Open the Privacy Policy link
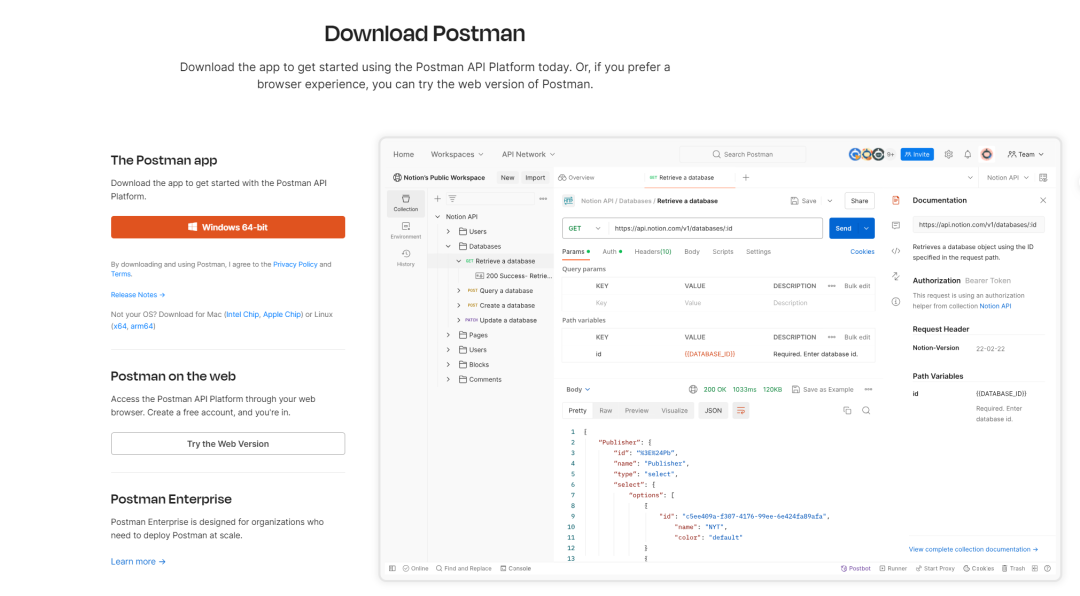The image size is (1080, 596). [295, 265]
